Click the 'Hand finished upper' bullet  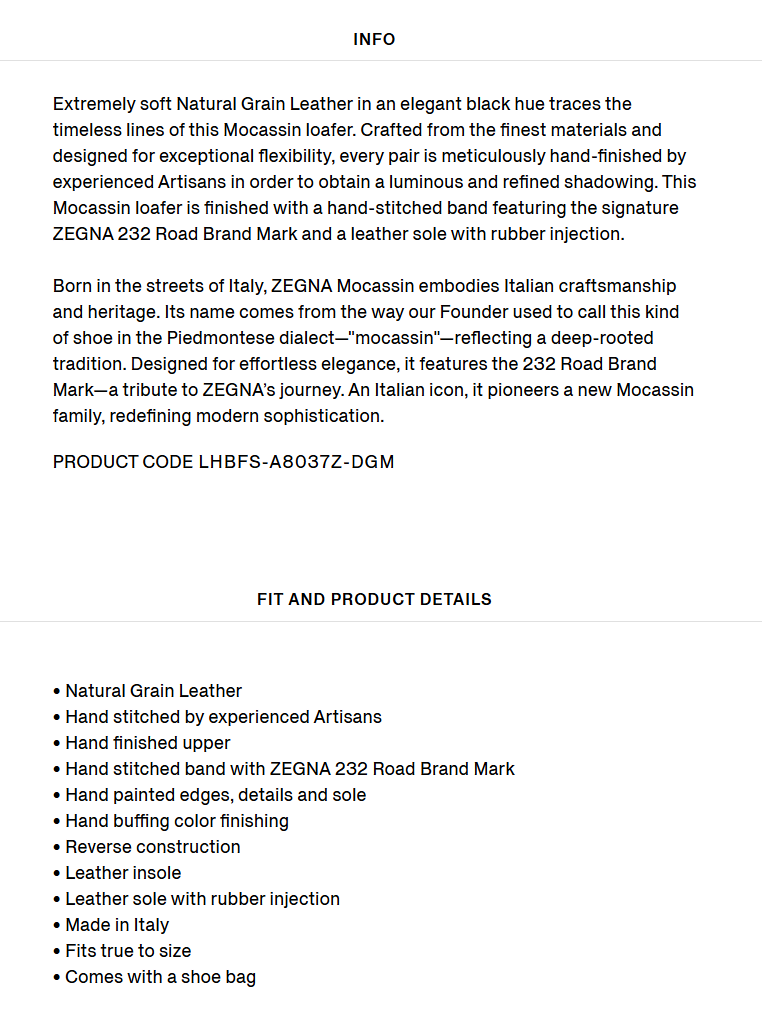point(142,743)
